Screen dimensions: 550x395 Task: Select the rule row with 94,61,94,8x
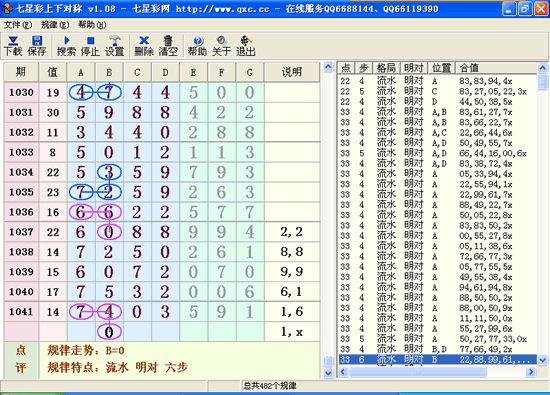[x=437, y=287]
